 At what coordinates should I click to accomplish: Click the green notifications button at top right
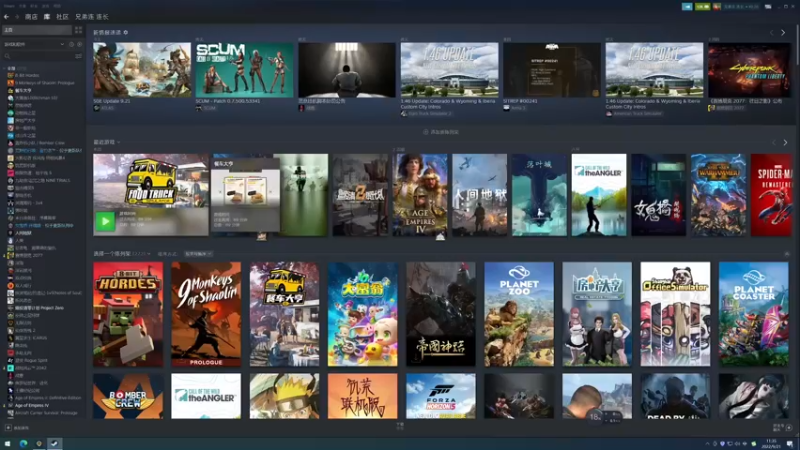[x=703, y=7]
